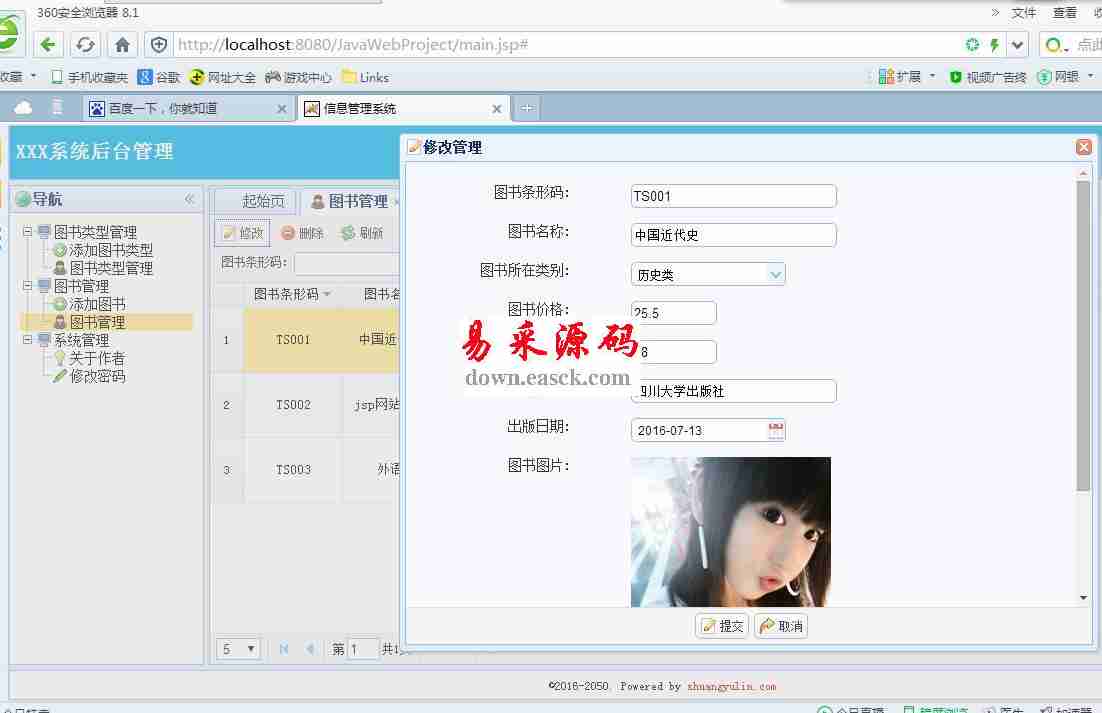The height and width of the screenshot is (713, 1102).
Task: Go to browser home page icon
Action: tap(122, 45)
